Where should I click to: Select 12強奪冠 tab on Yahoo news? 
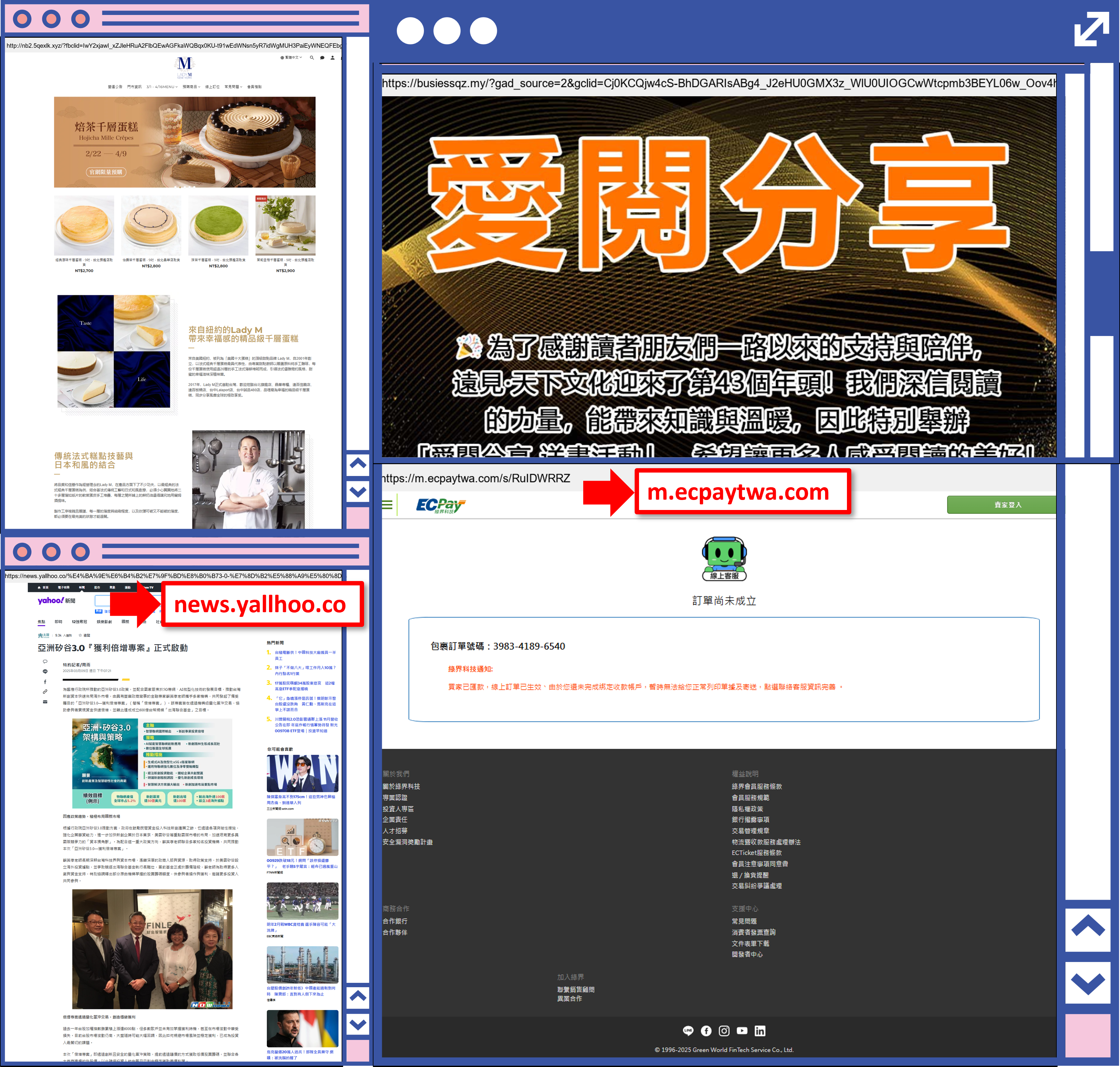79,622
